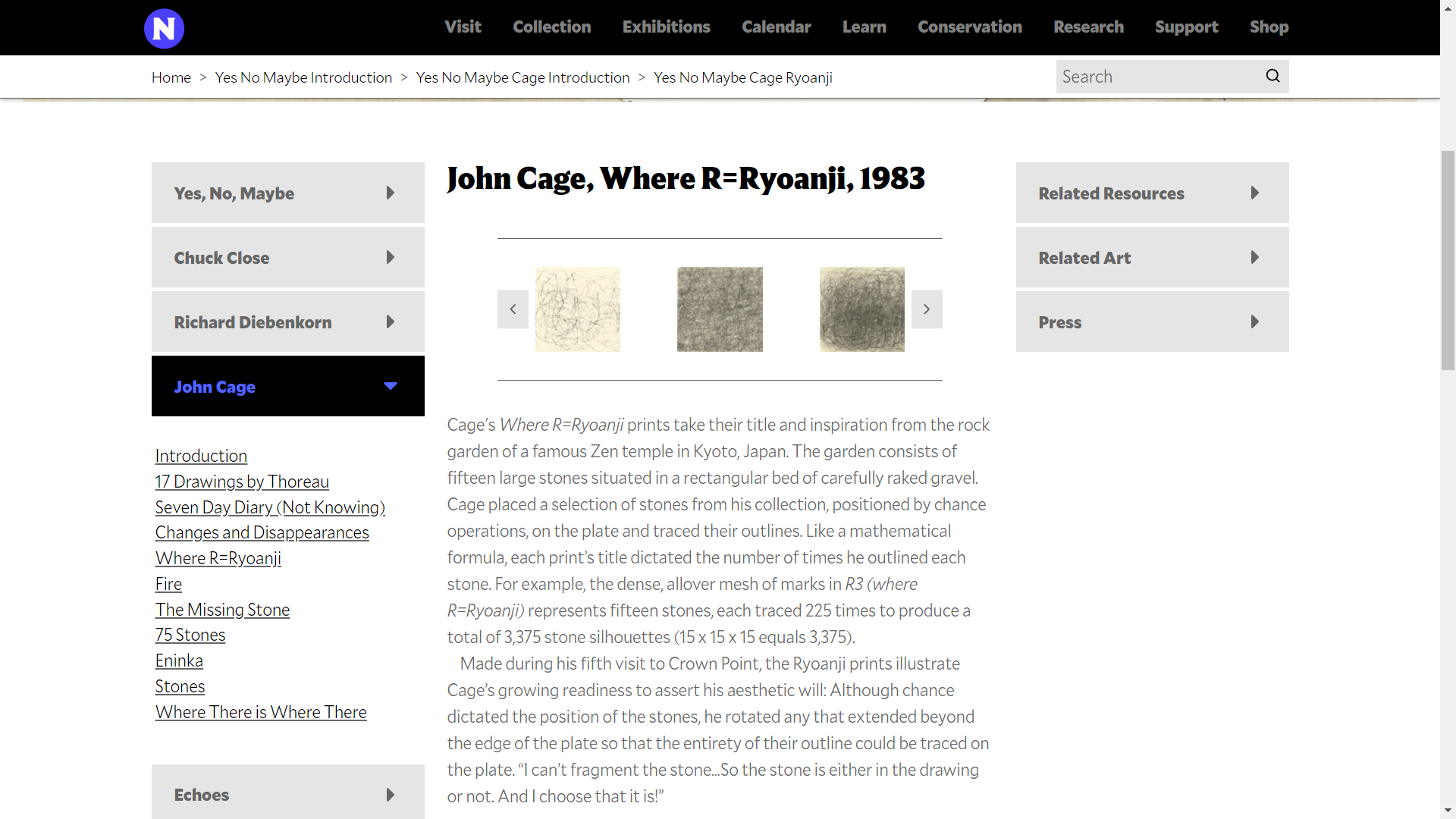View the dark dense-scribble print thumbnail

[862, 309]
